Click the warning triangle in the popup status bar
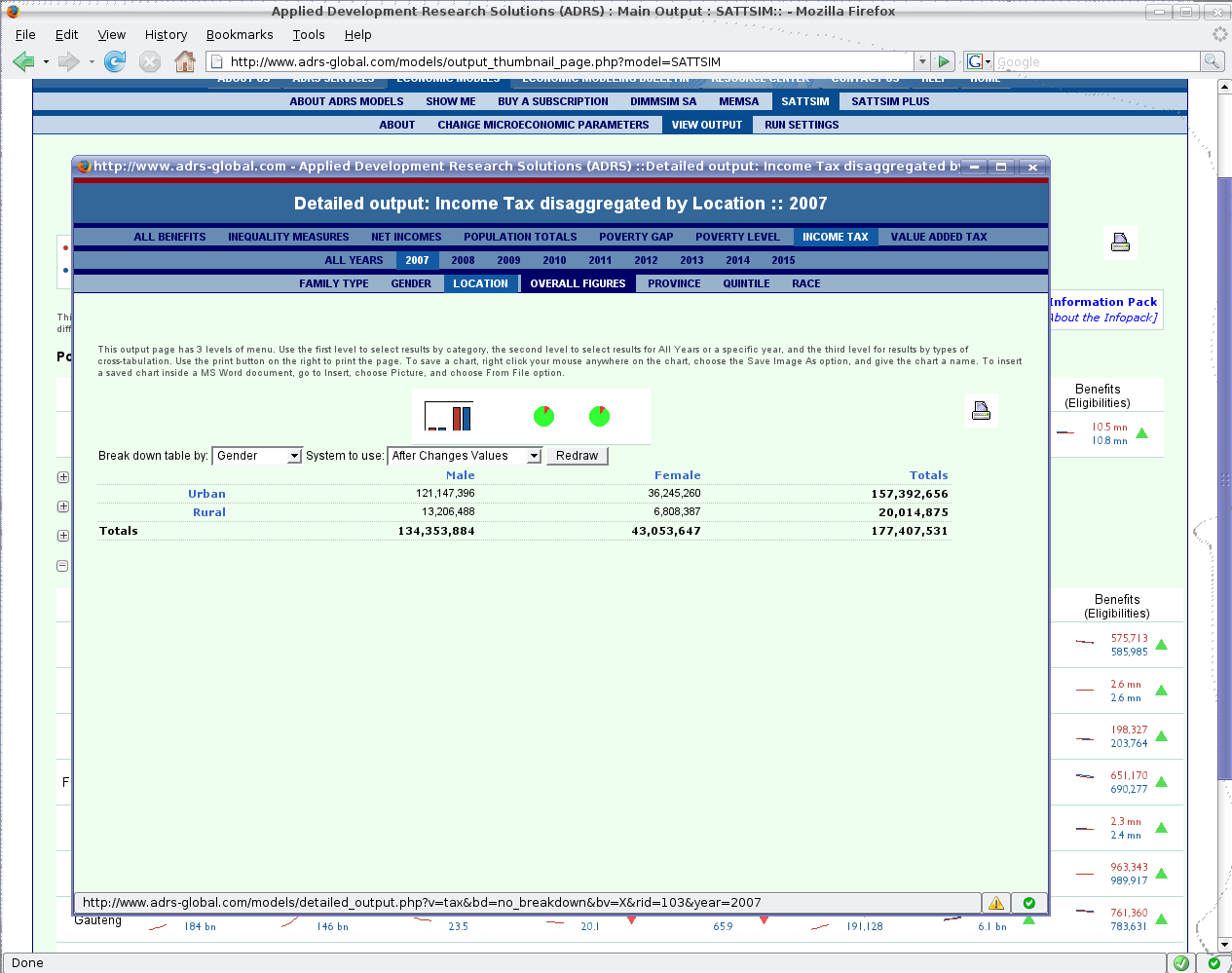 pos(995,903)
